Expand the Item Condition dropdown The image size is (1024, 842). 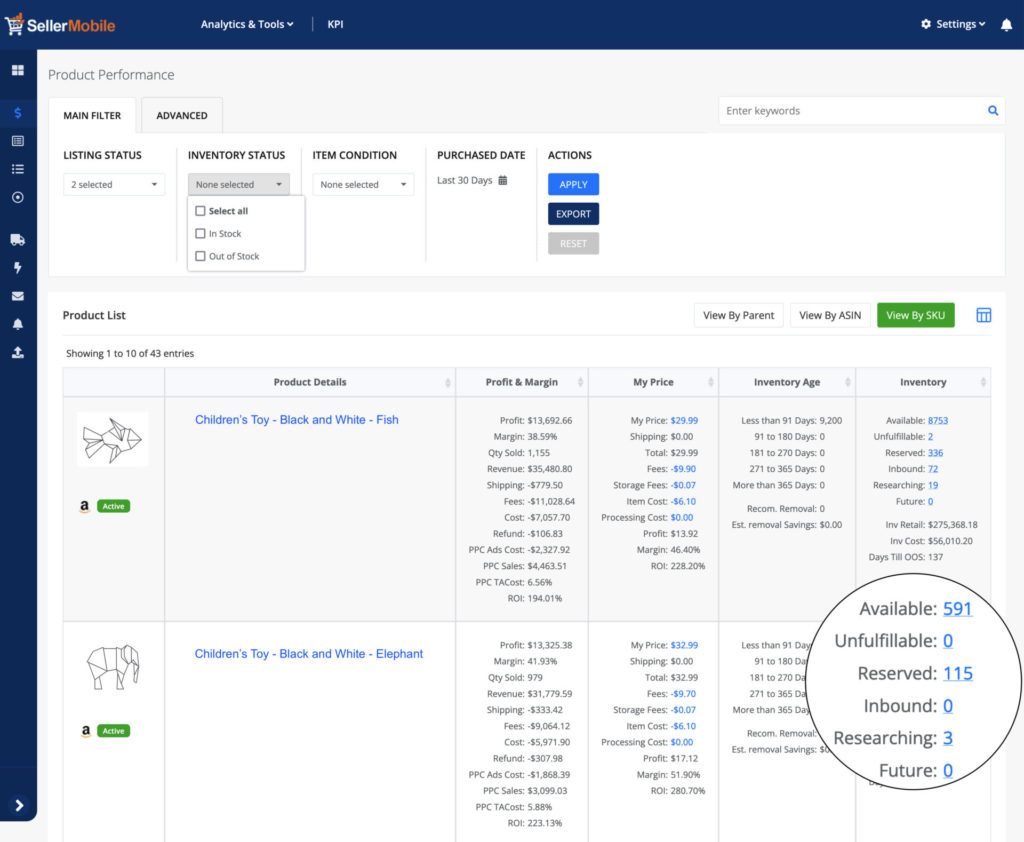point(362,185)
